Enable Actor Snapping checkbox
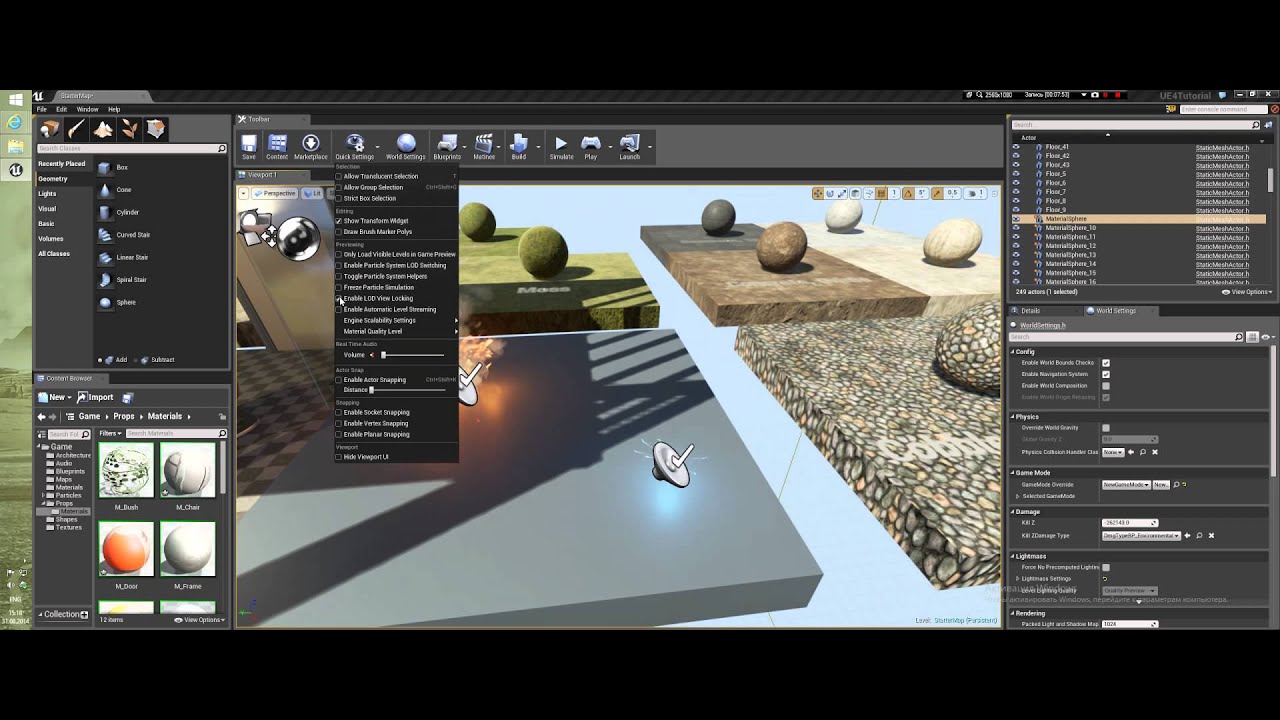 [x=338, y=380]
